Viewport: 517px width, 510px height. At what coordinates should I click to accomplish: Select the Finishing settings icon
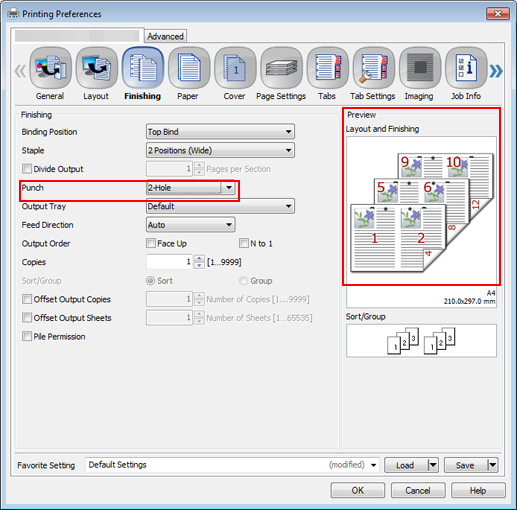tap(143, 68)
